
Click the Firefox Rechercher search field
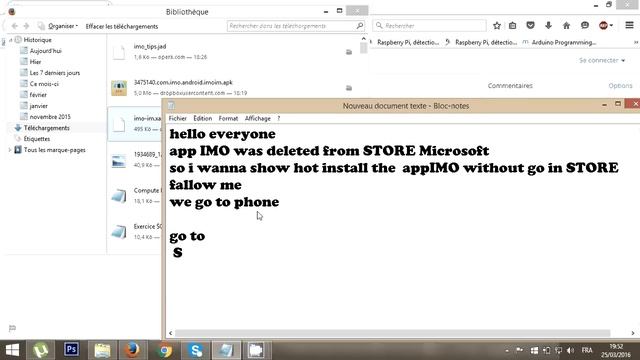429,26
